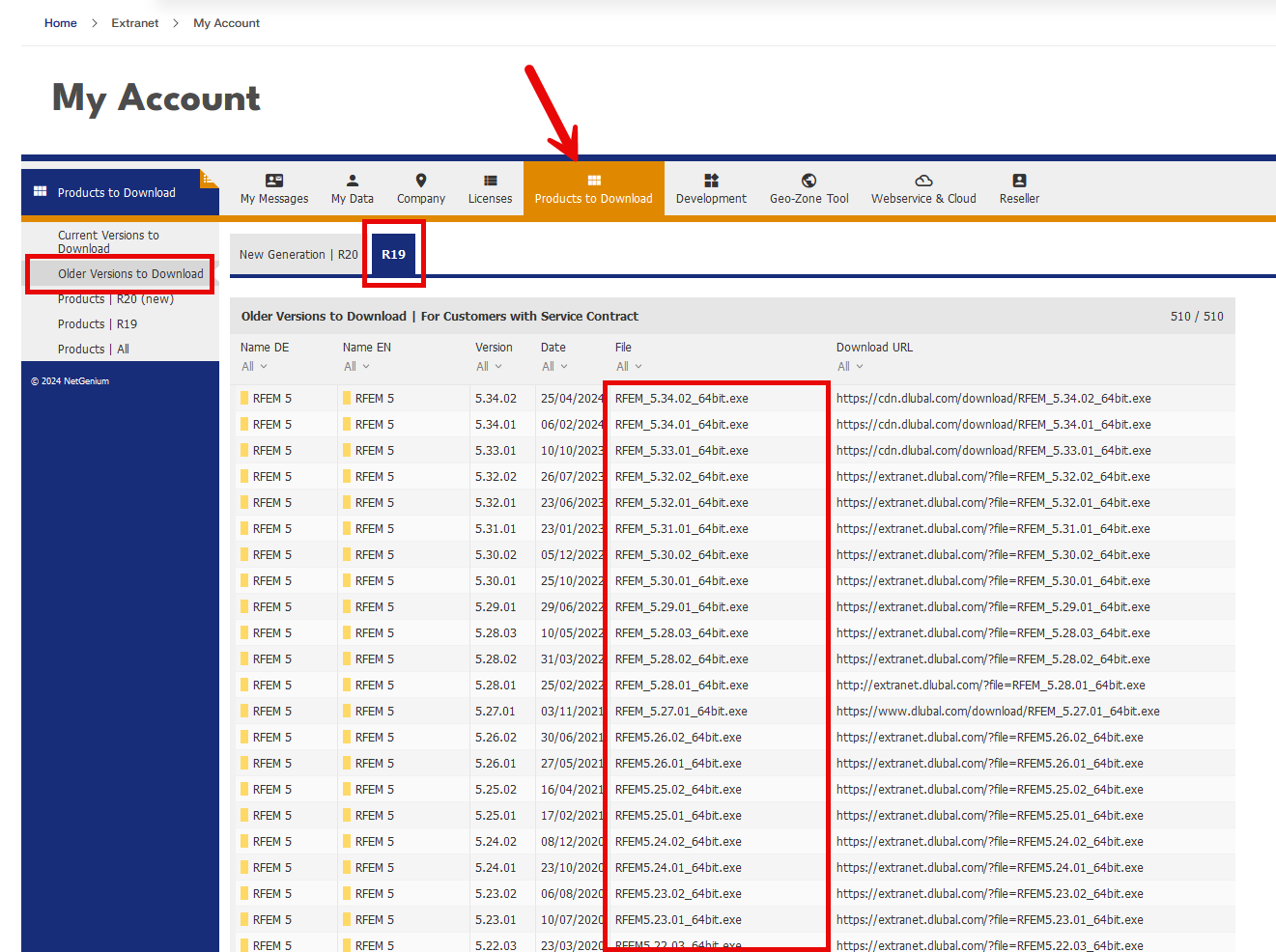Open Products | R20 (new) sidebar link
This screenshot has width=1276, height=952.
(x=116, y=299)
